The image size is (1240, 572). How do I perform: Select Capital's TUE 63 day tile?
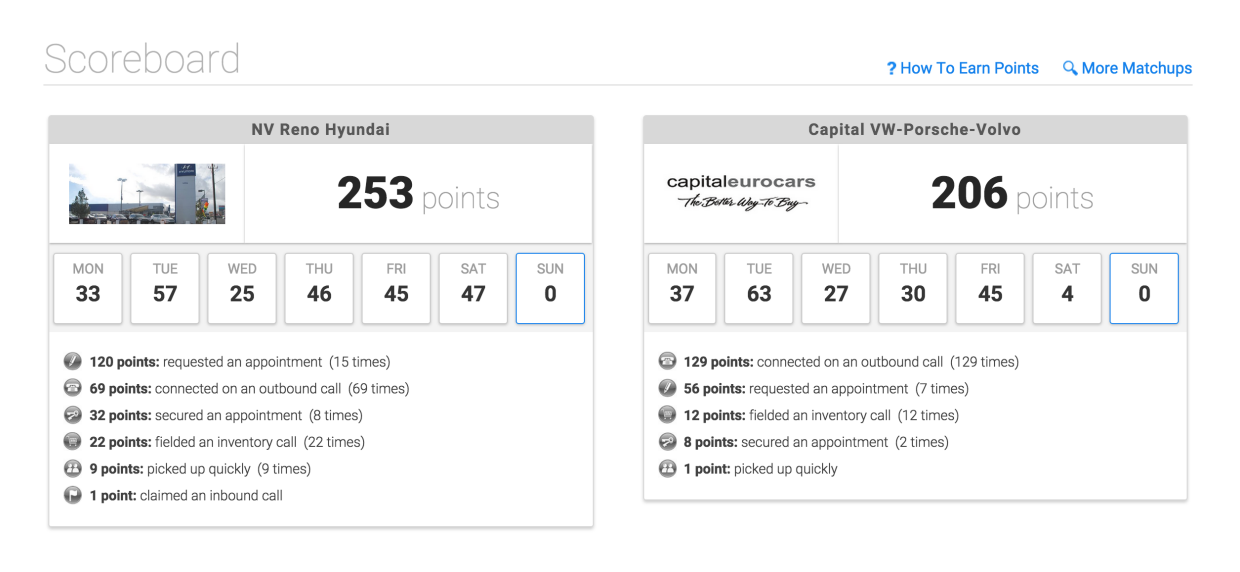(x=759, y=288)
